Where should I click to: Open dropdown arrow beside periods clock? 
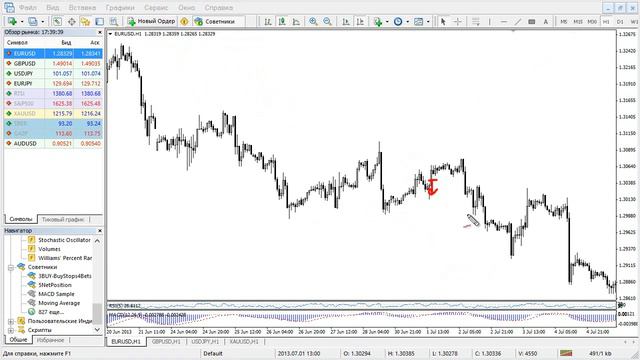407,22
